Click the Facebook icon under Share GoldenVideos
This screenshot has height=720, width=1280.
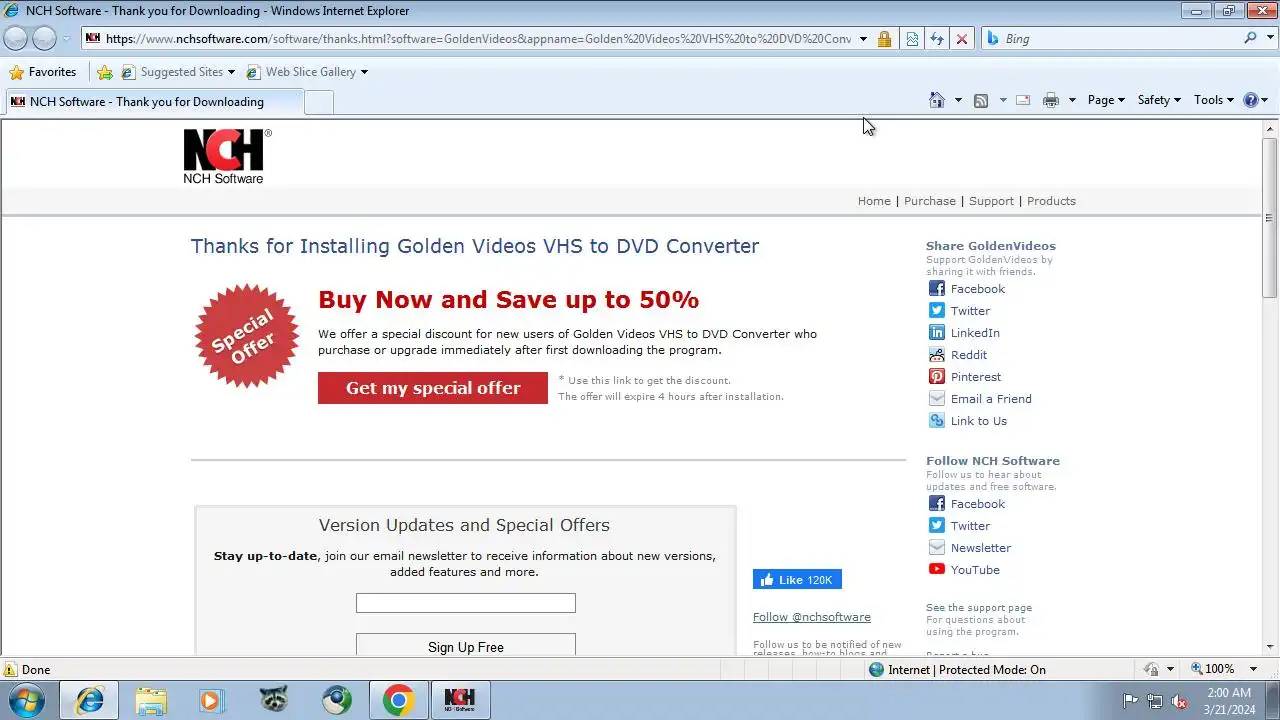pos(937,289)
